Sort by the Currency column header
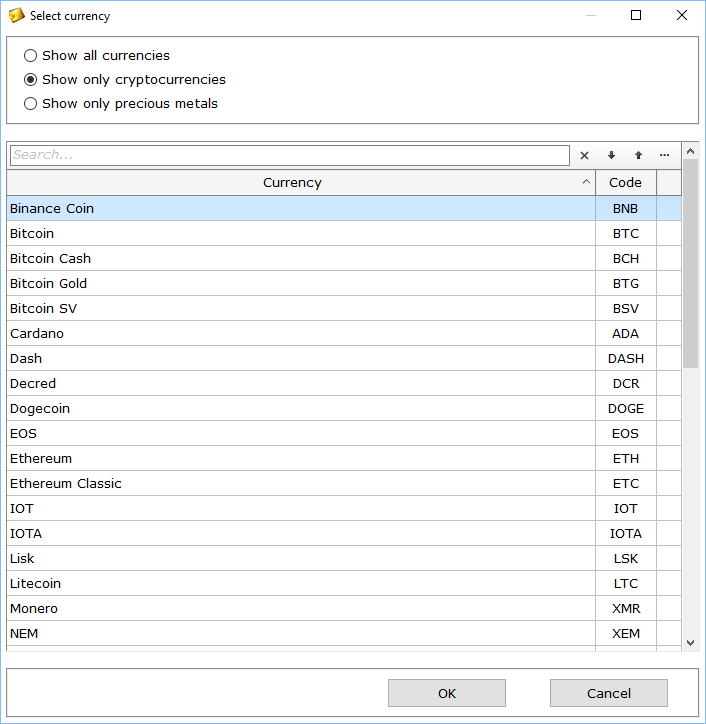The image size is (706, 724). [x=301, y=182]
